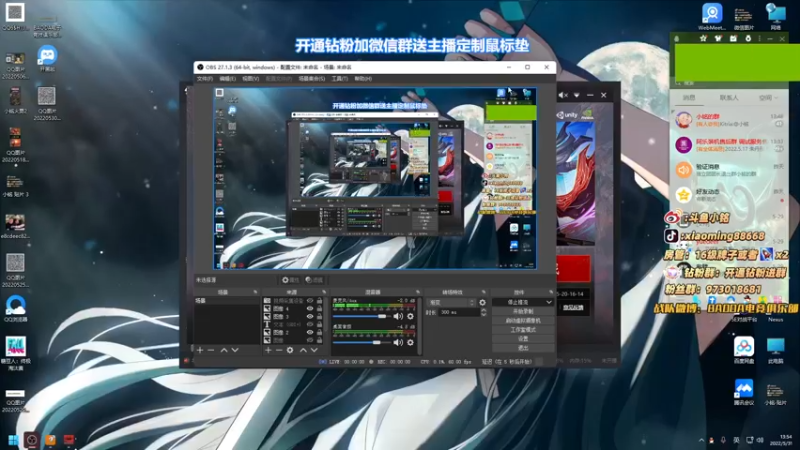Screen dimensions: 800x450
Task: Toggle the lock on the 图像 2 source
Action: [319, 332]
